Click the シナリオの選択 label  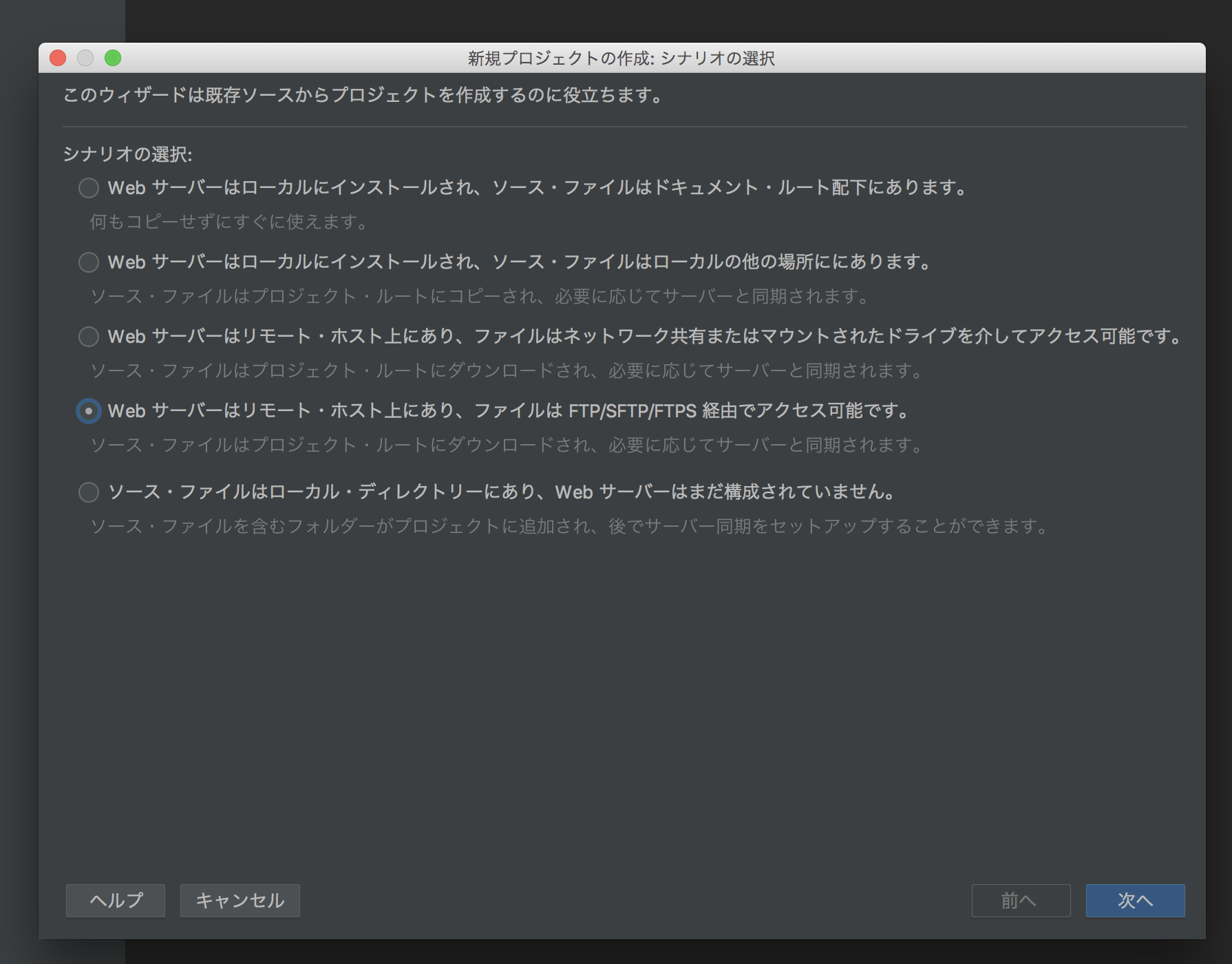coord(127,154)
